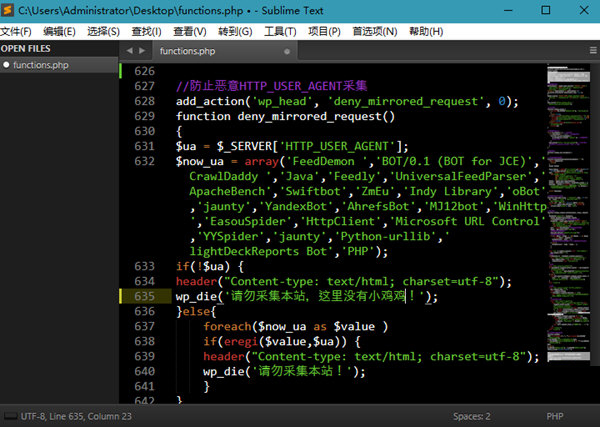Click foreach statement on line 637
Image resolution: width=600 pixels, height=427 pixels.
click(x=295, y=326)
